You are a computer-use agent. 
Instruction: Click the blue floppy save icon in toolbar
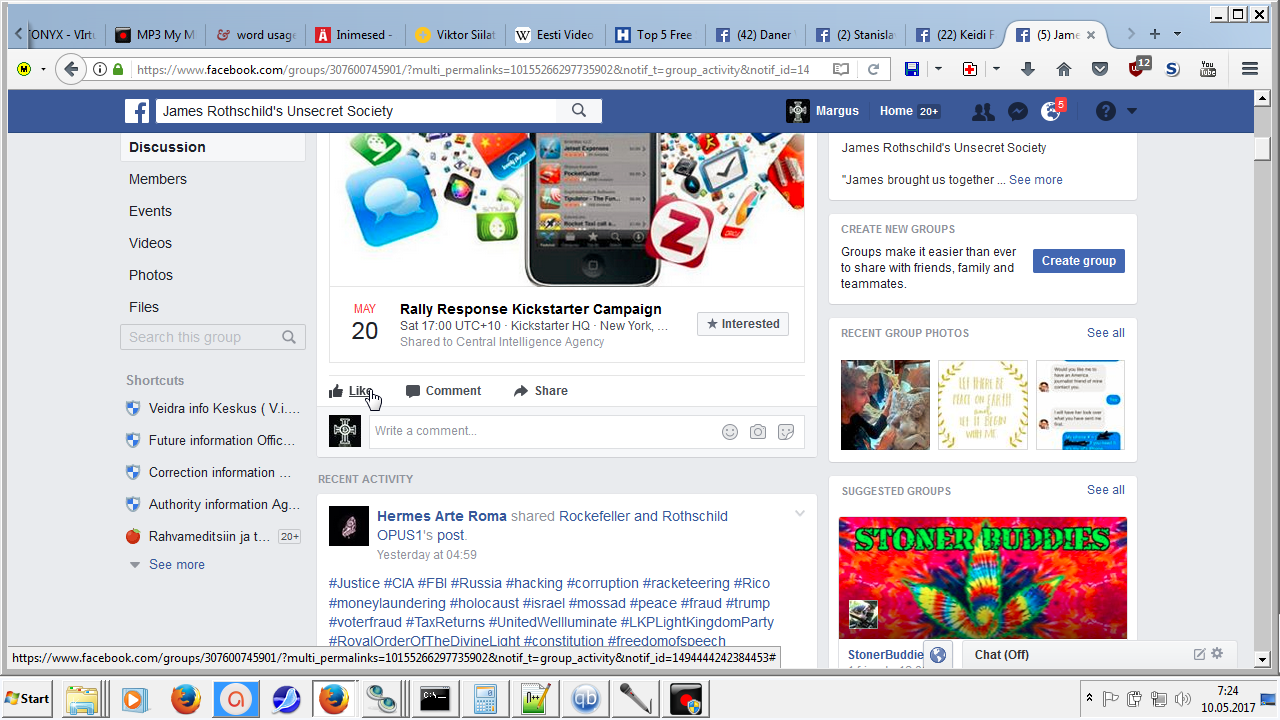(912, 69)
